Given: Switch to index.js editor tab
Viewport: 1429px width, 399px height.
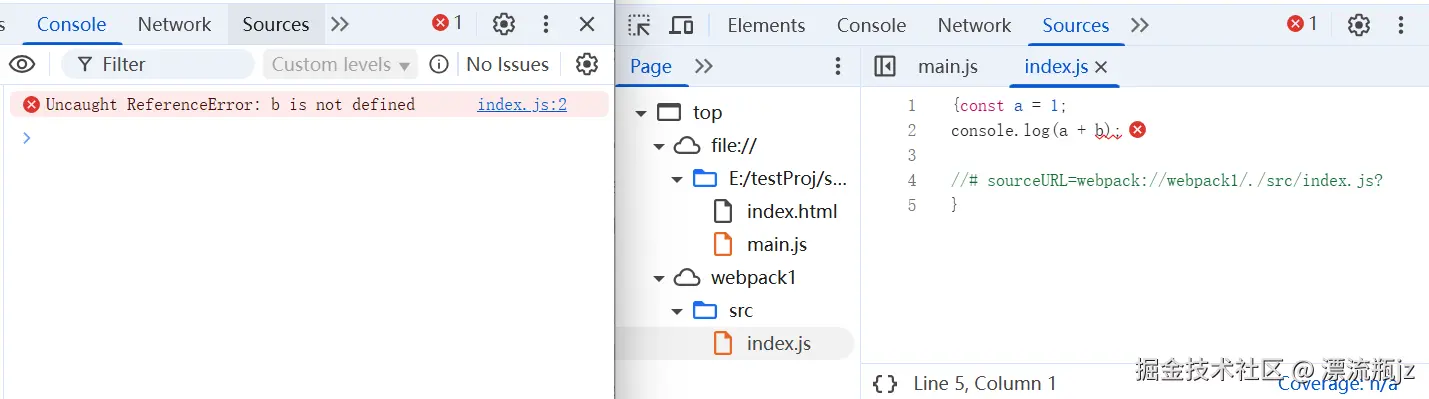Looking at the screenshot, I should [1056, 66].
